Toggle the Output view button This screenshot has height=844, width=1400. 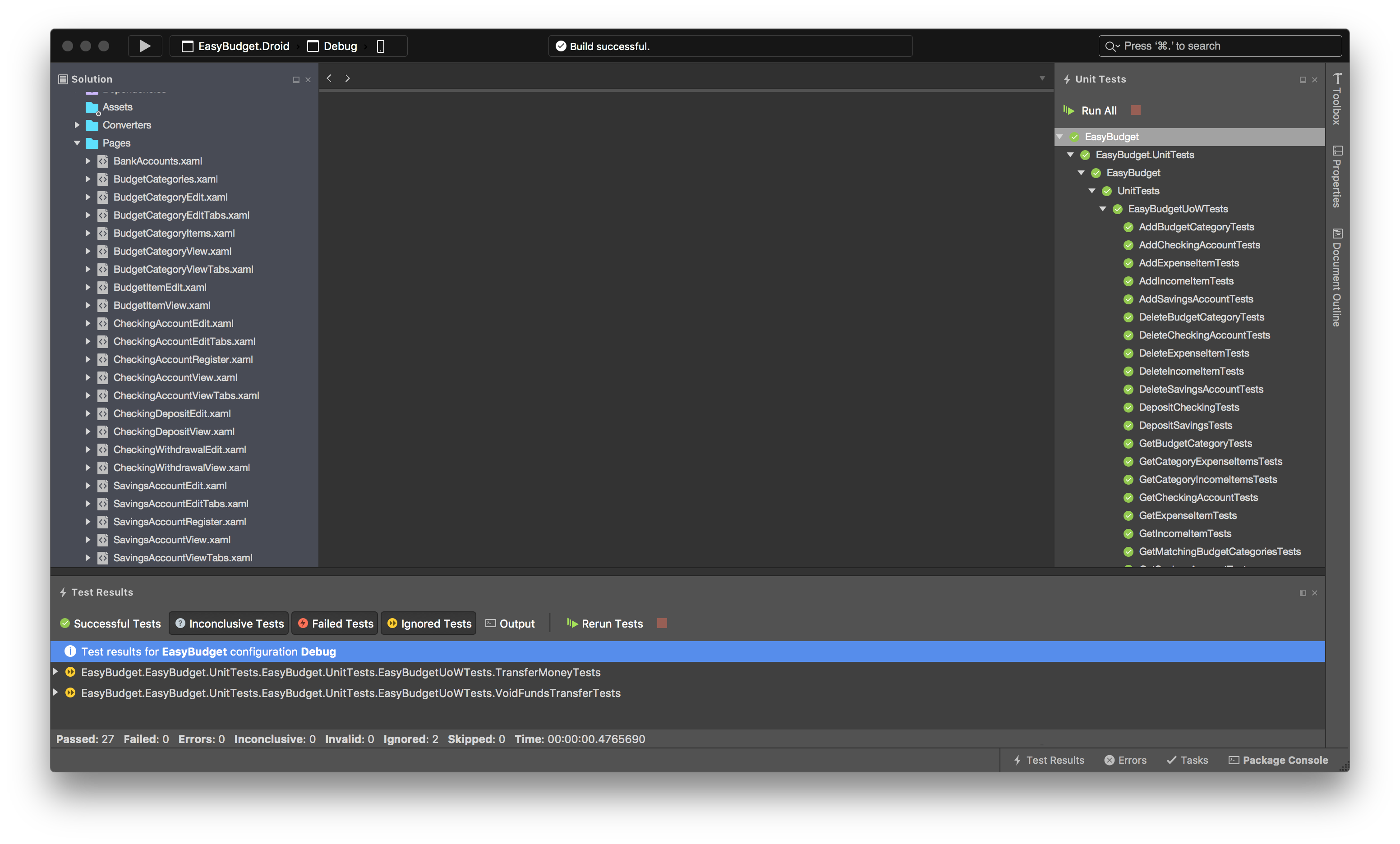[510, 624]
